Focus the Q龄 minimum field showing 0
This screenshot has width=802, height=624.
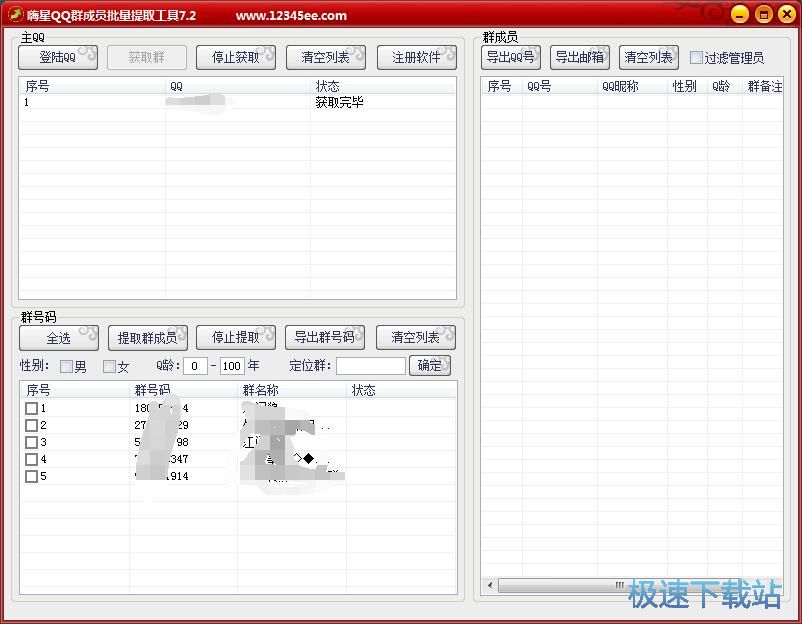(x=195, y=366)
